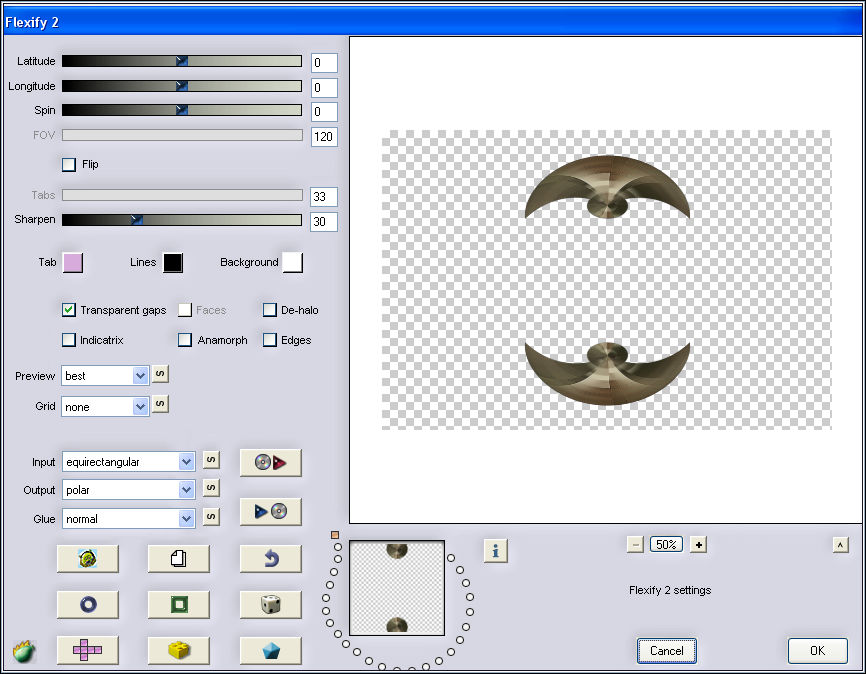Open the Preview quality dropdown
866x674 pixels.
click(105, 376)
